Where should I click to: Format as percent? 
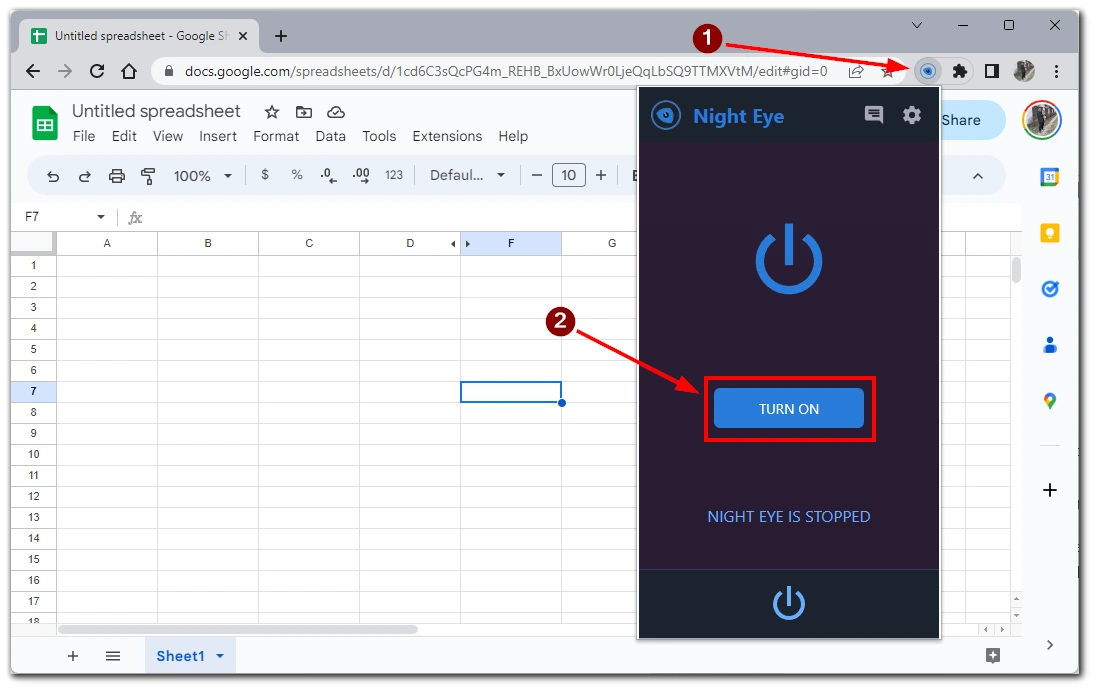[x=297, y=175]
